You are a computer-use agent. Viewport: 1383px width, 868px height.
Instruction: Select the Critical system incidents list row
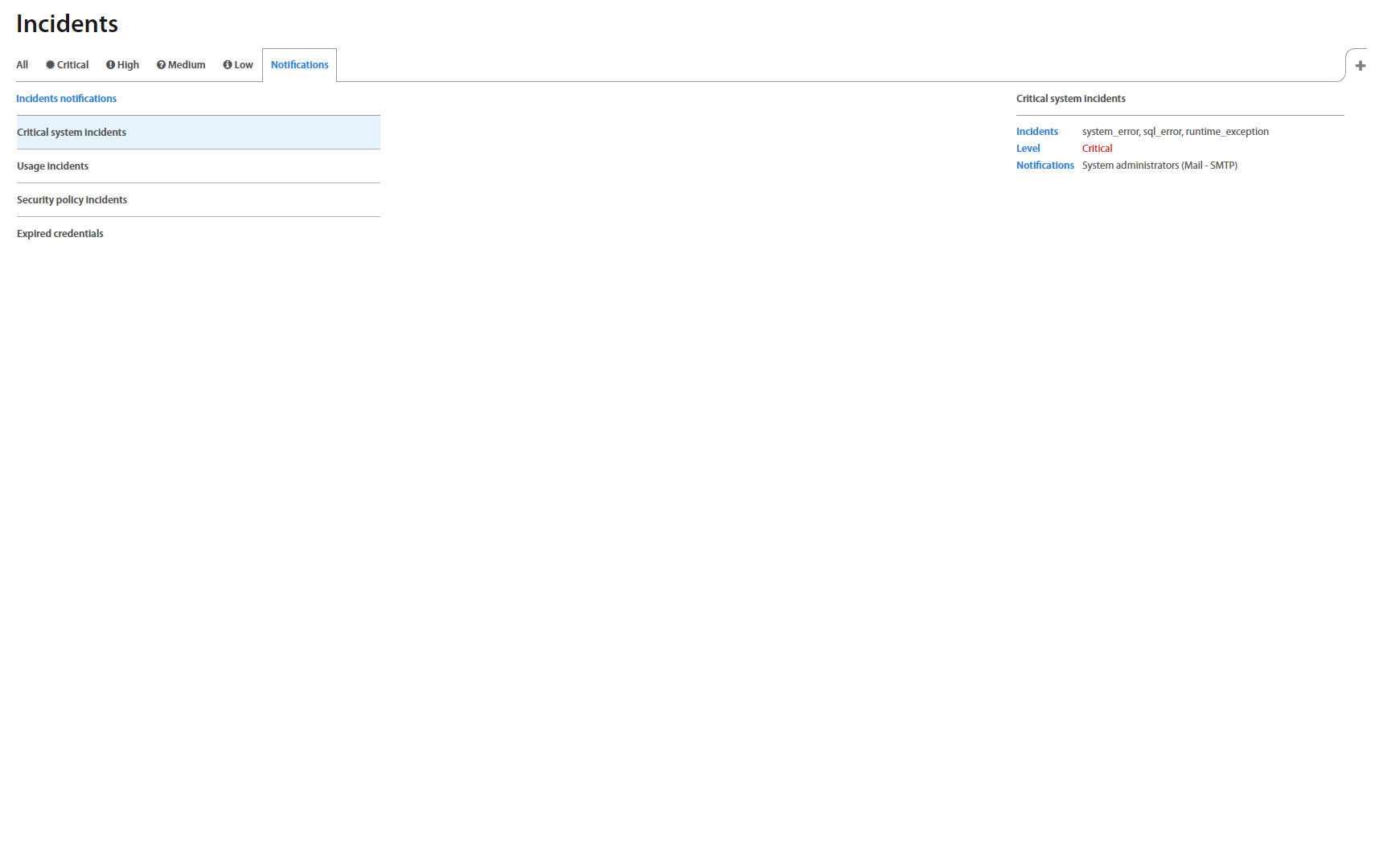(198, 133)
